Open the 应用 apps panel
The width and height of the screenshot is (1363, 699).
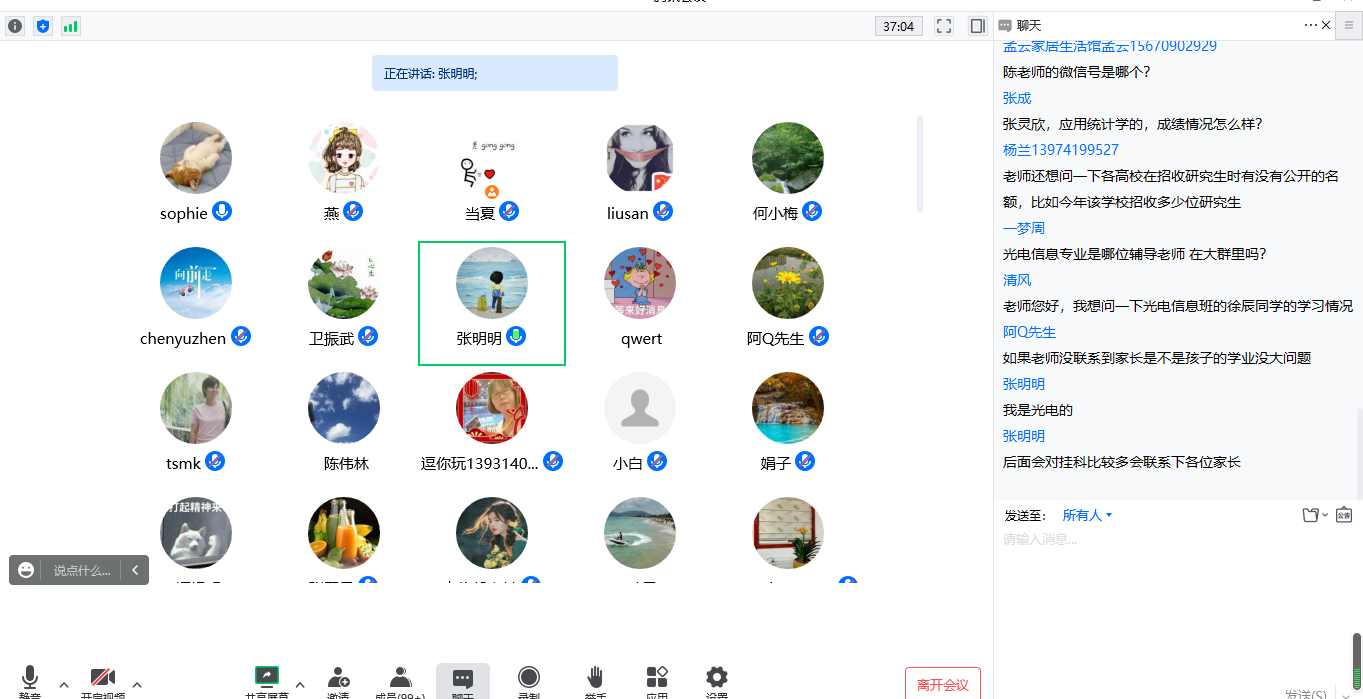click(656, 678)
